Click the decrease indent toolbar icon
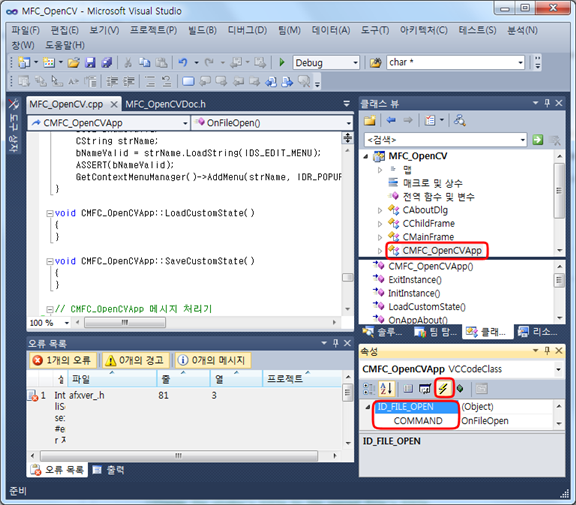Viewport: 576px width, 505px height. coord(112,81)
